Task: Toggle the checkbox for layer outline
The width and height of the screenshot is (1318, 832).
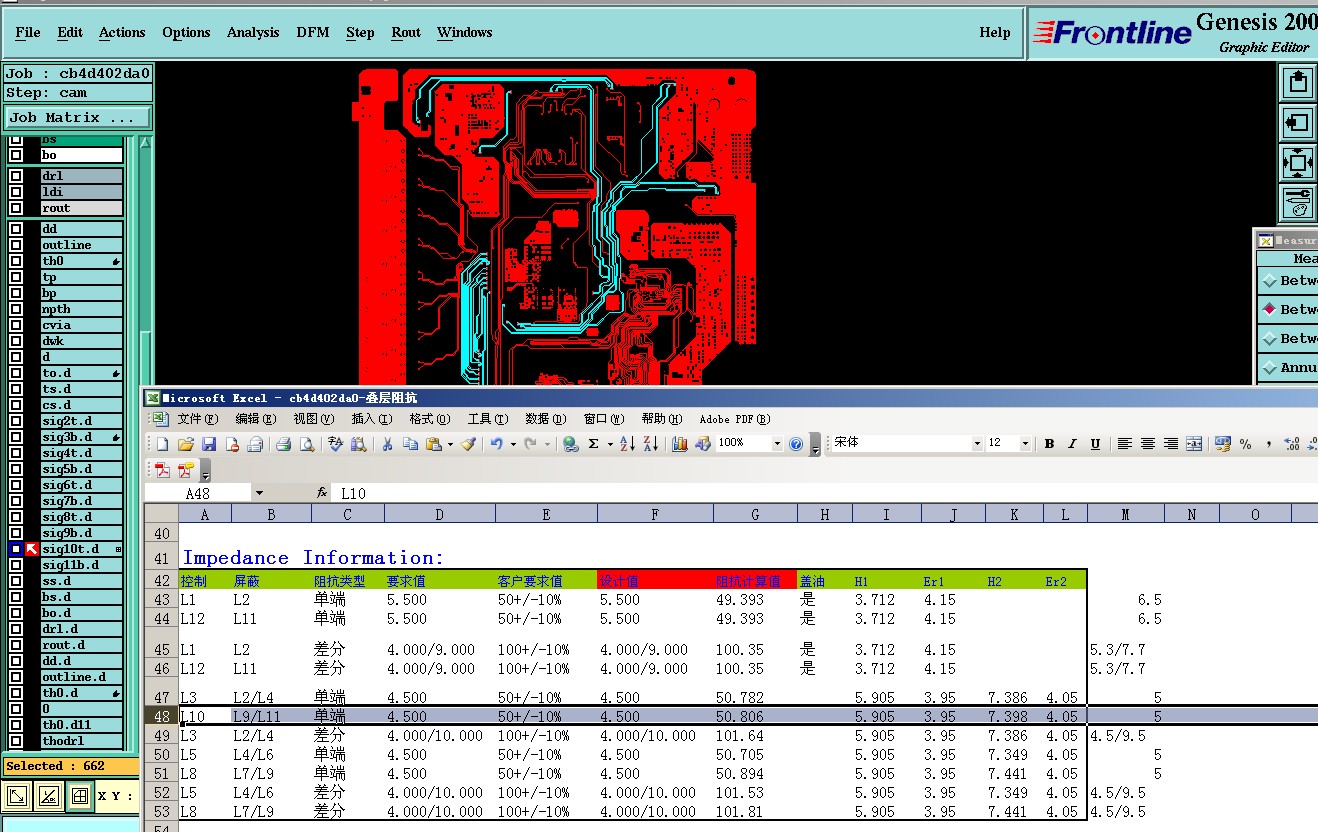Action: tap(16, 245)
